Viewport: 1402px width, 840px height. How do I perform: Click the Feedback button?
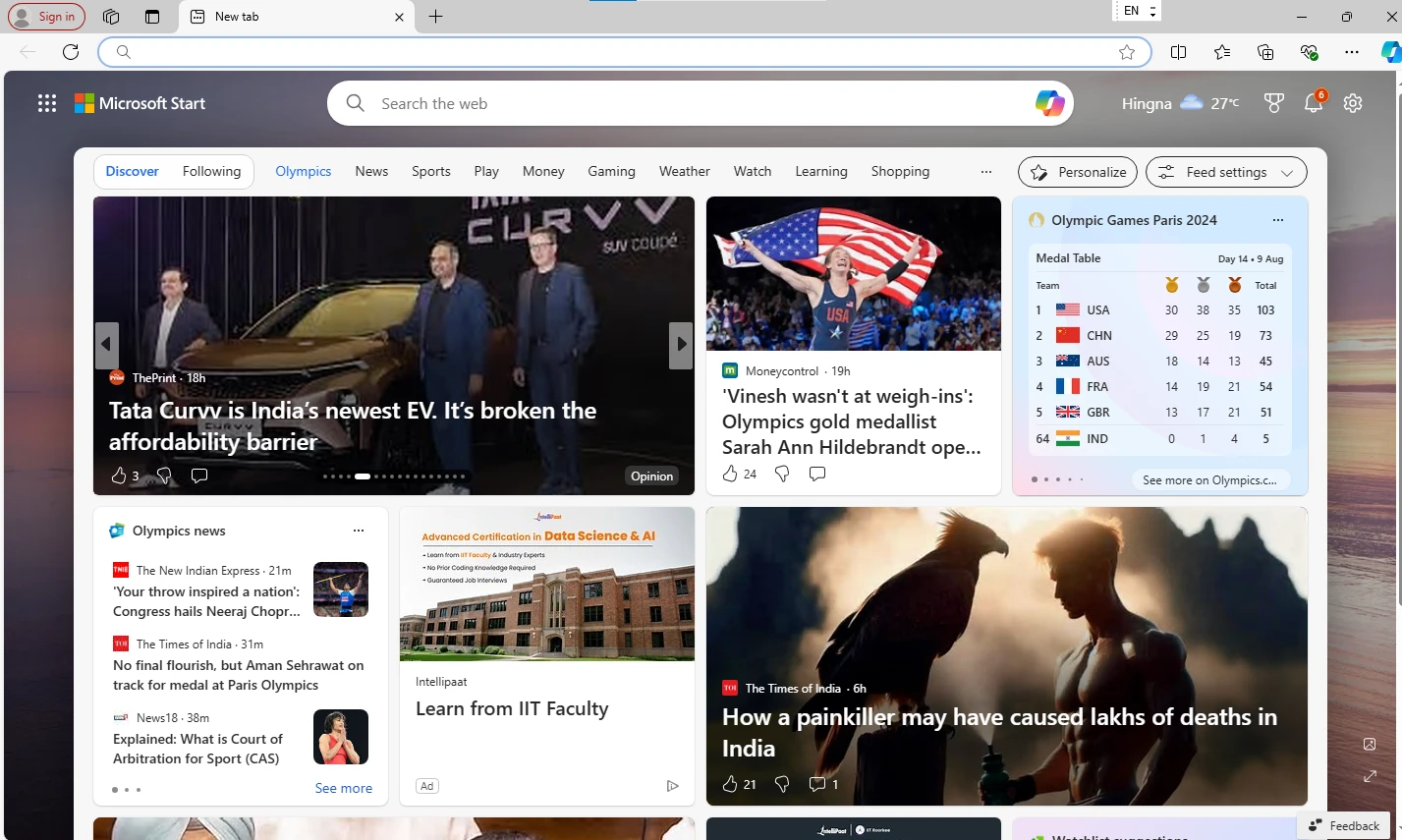[x=1344, y=826]
